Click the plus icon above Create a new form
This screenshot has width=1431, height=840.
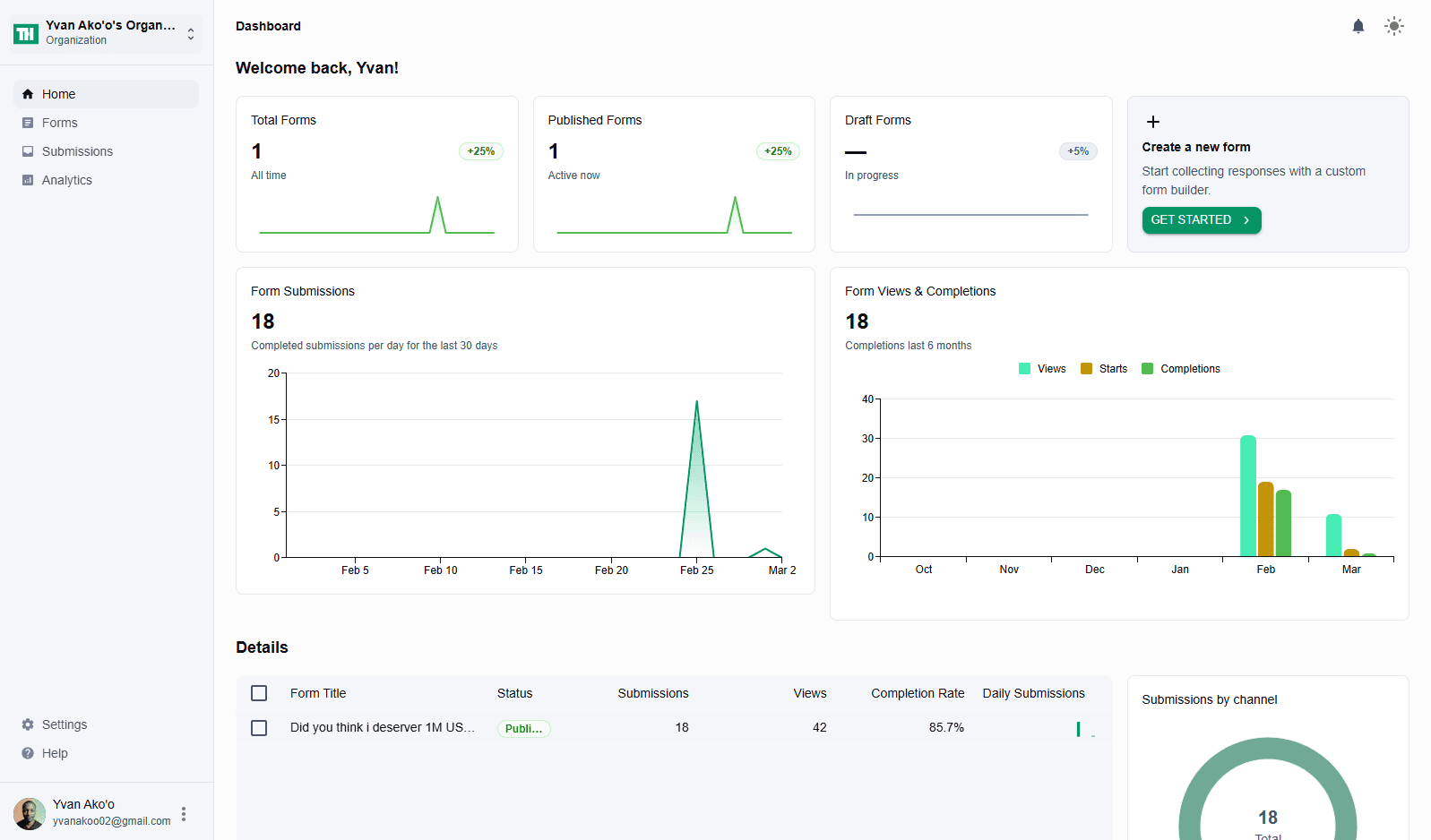1153,122
